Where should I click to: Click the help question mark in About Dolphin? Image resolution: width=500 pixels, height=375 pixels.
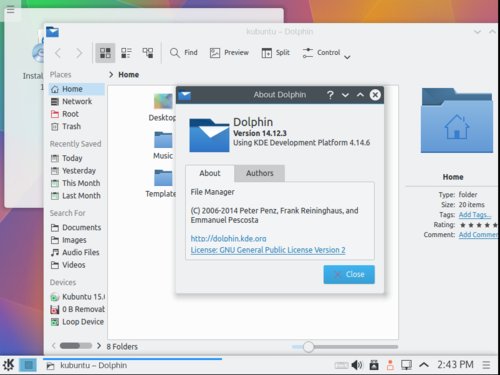[330, 95]
